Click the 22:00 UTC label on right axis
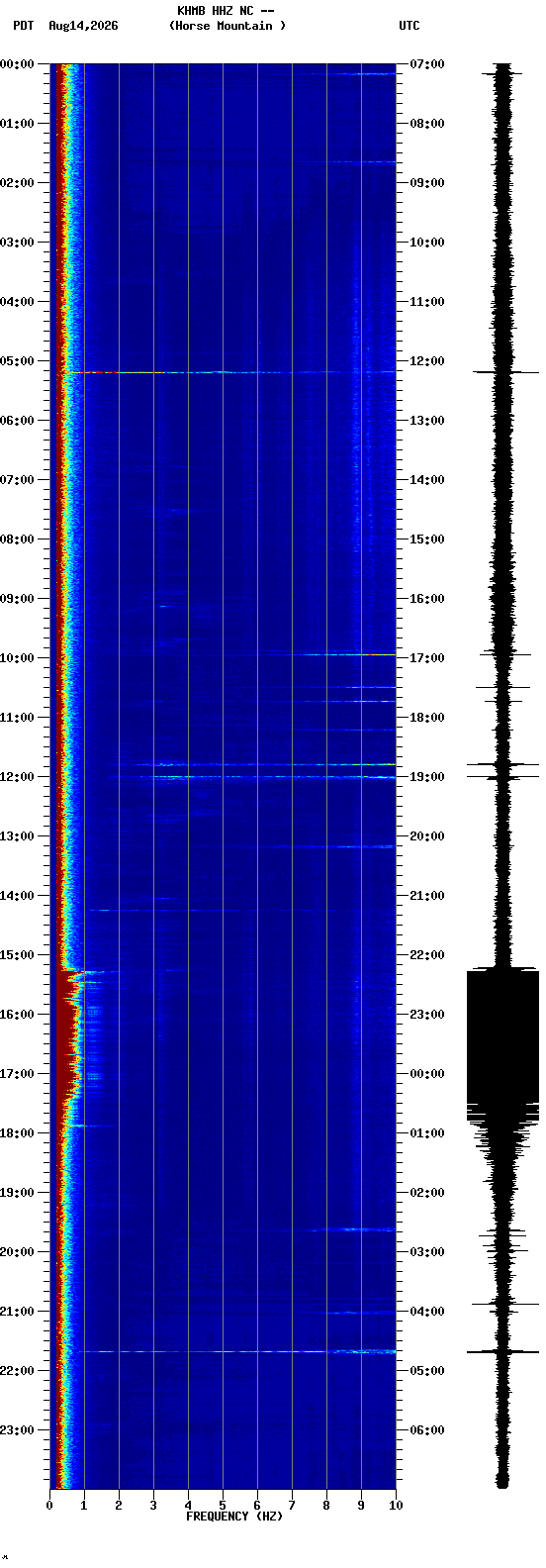The width and height of the screenshot is (546, 1568). click(427, 955)
